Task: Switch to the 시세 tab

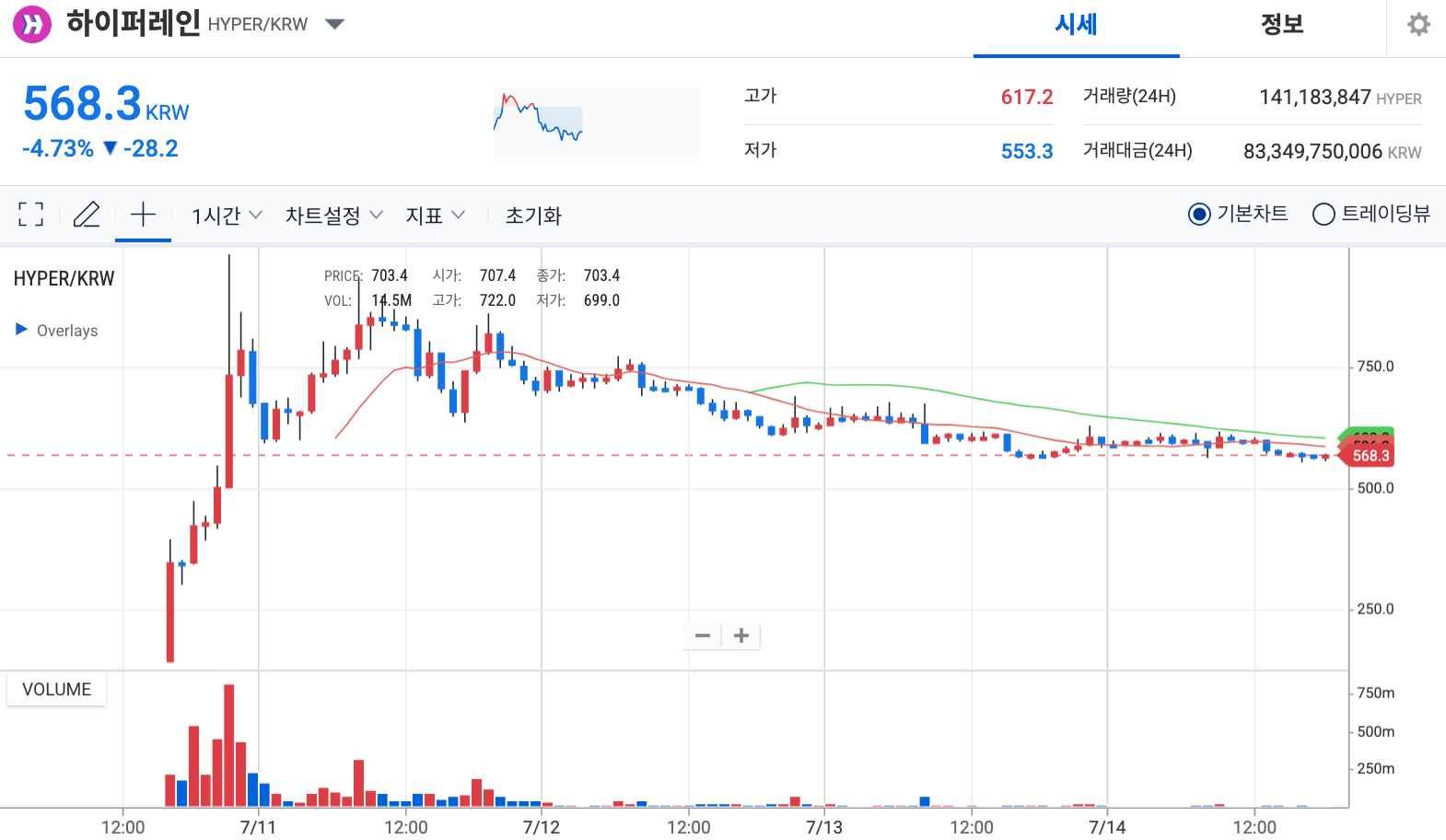Action: 1076,25
